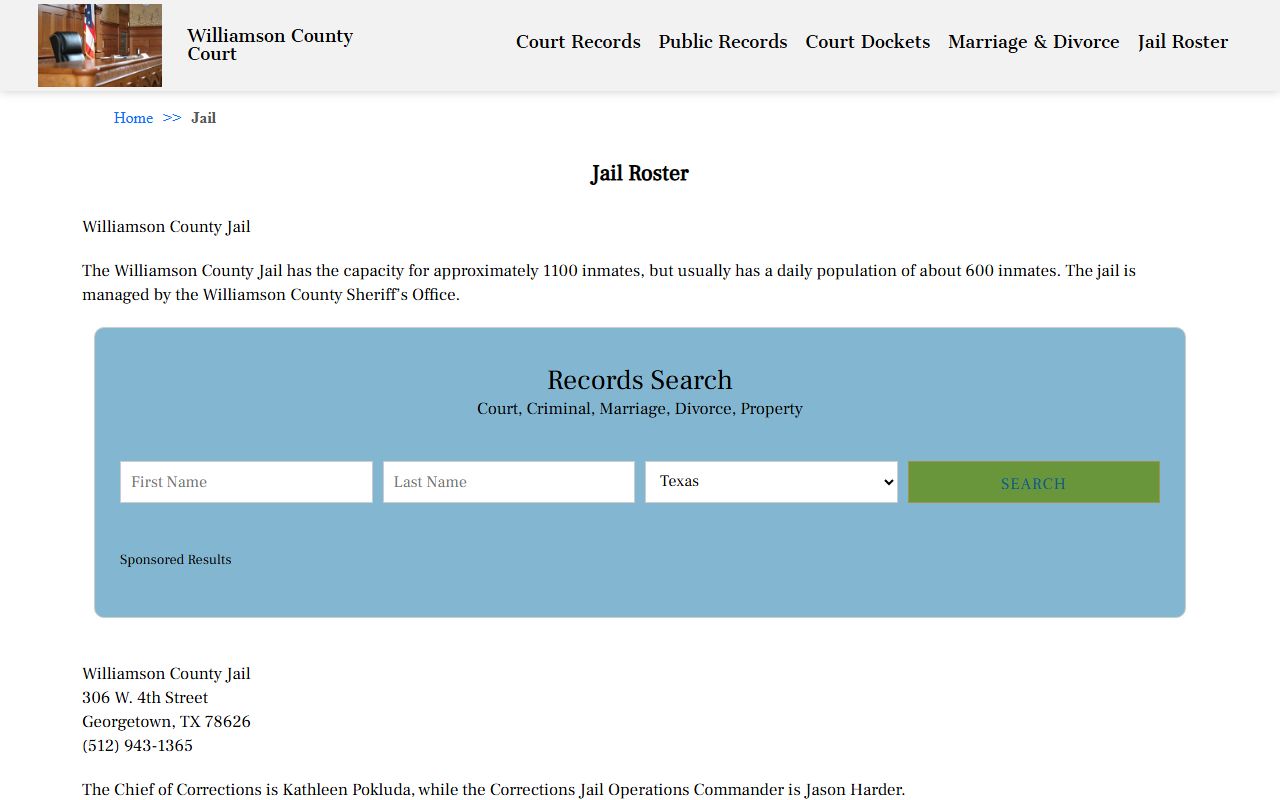
Task: Click the green SEARCH button
Action: [x=1034, y=482]
